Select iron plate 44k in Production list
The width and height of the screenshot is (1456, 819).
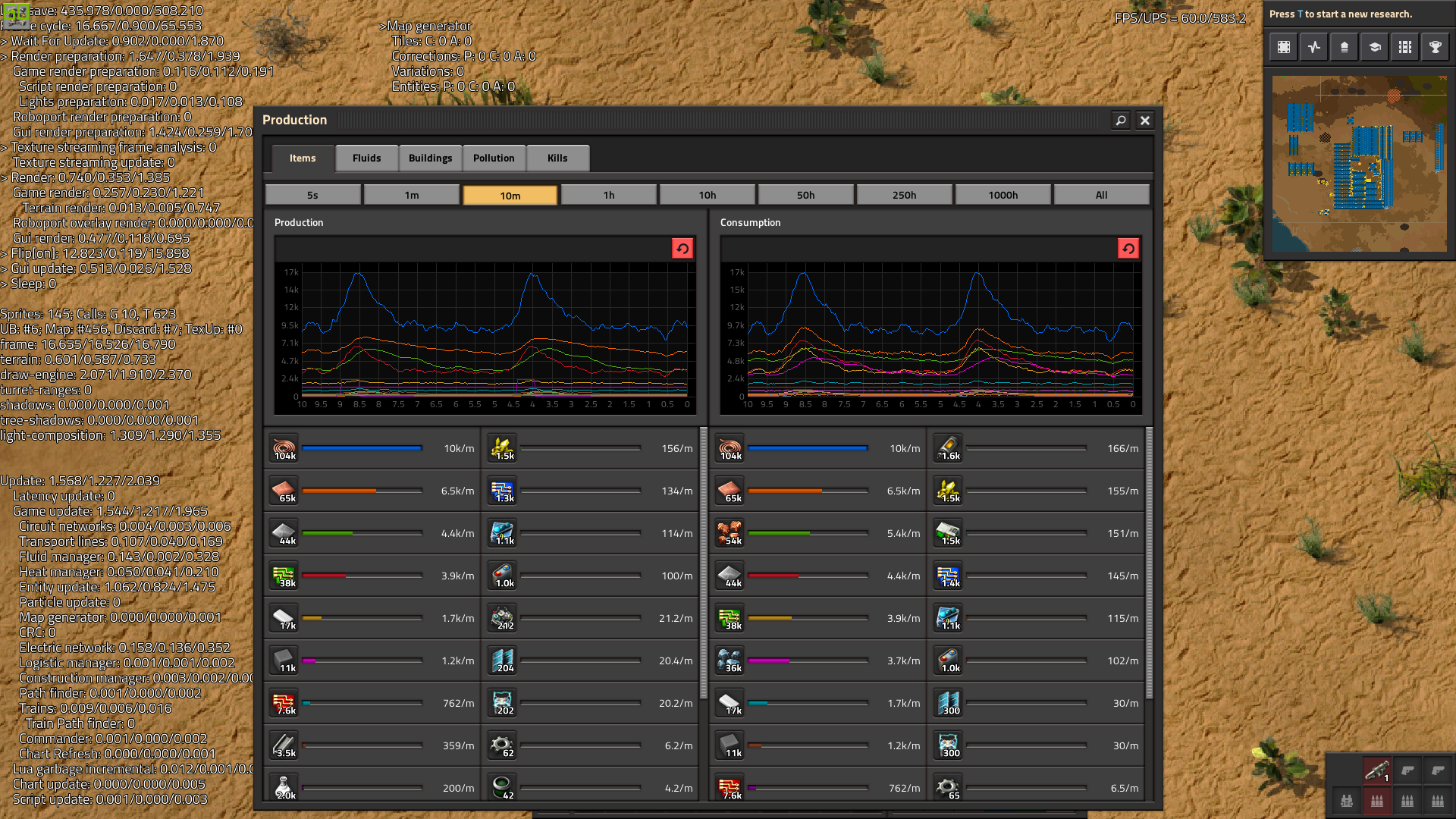(285, 533)
